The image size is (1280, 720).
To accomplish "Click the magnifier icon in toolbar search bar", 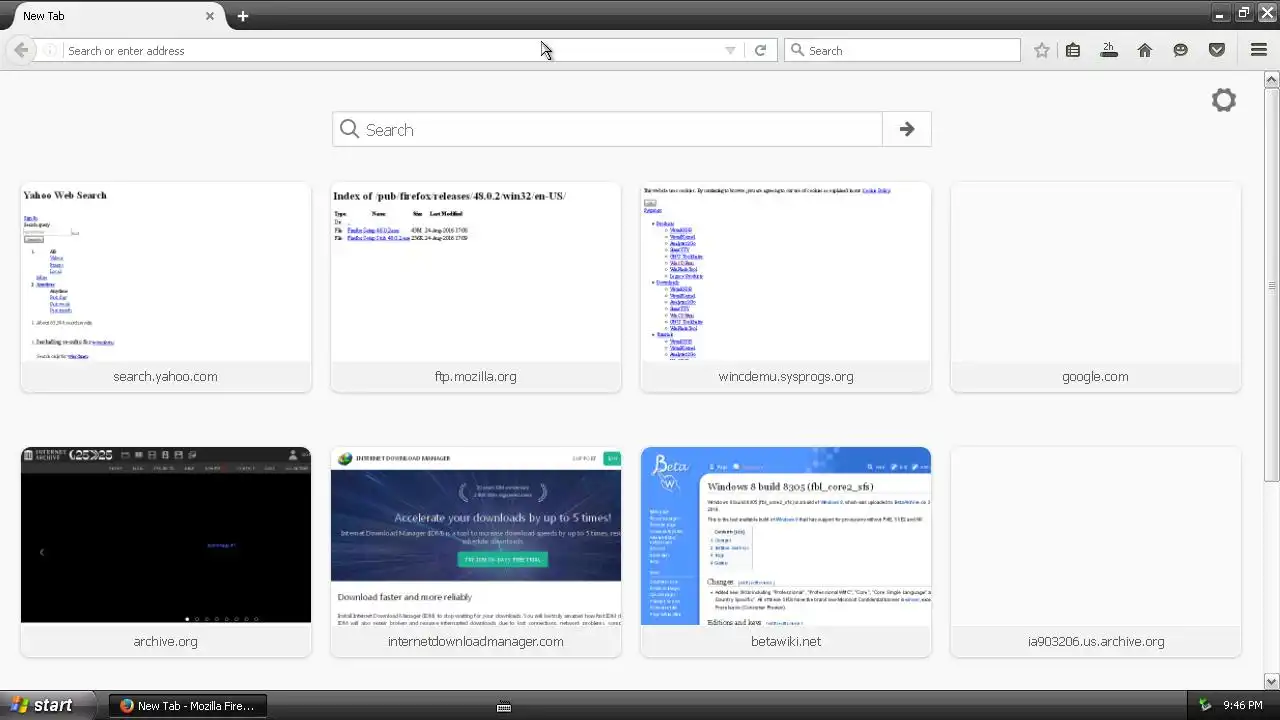I will pos(797,50).
